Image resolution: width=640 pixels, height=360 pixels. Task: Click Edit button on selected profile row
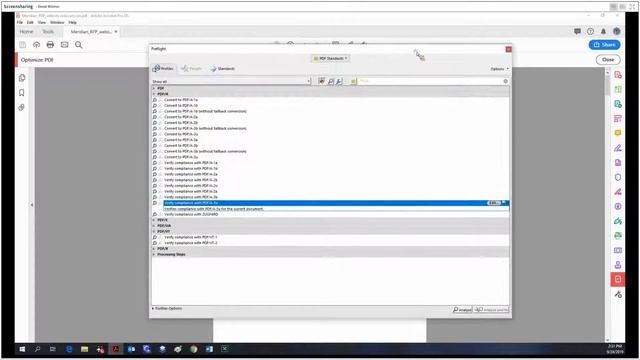(x=493, y=203)
